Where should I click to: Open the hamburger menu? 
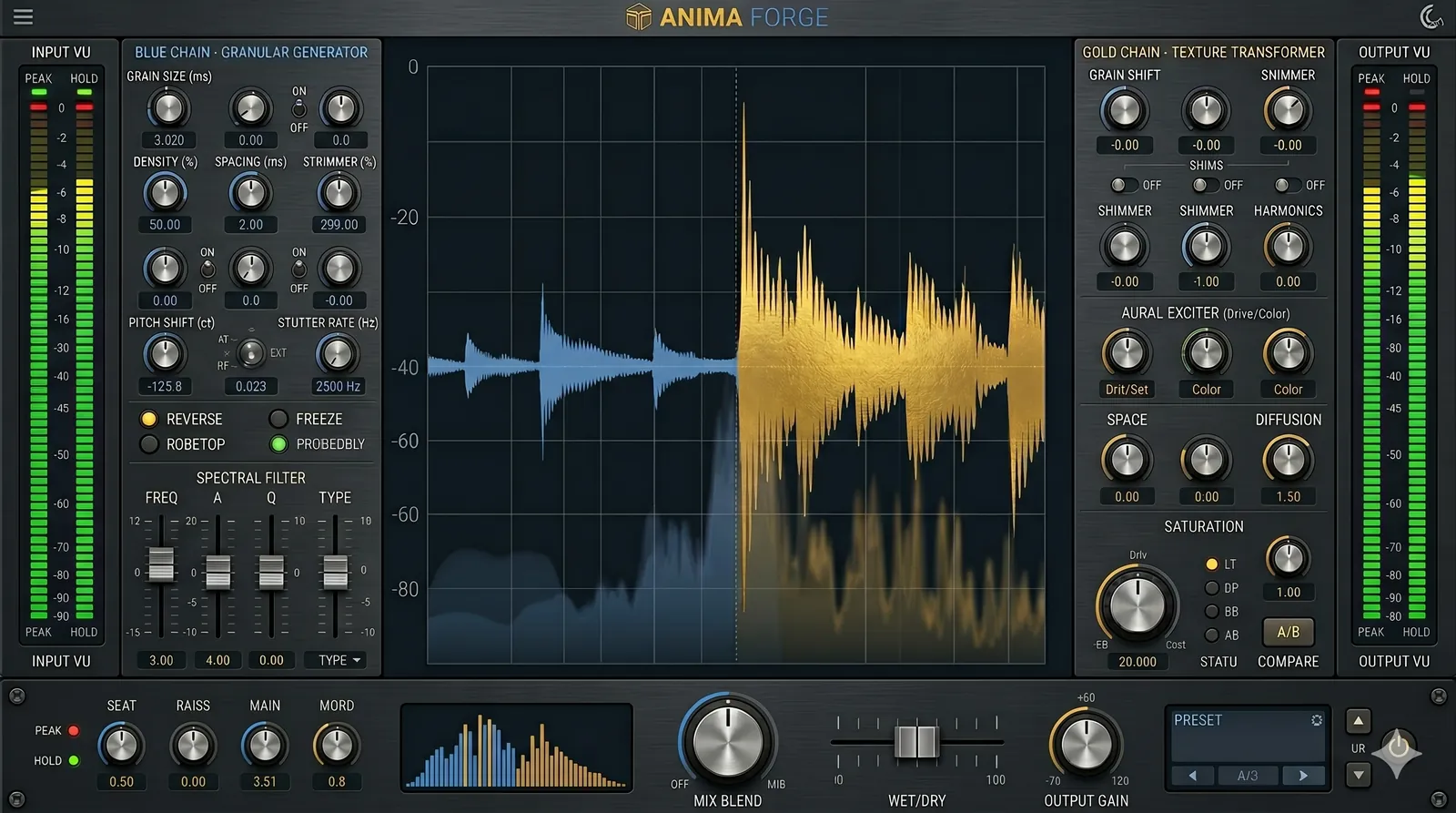pos(23,16)
